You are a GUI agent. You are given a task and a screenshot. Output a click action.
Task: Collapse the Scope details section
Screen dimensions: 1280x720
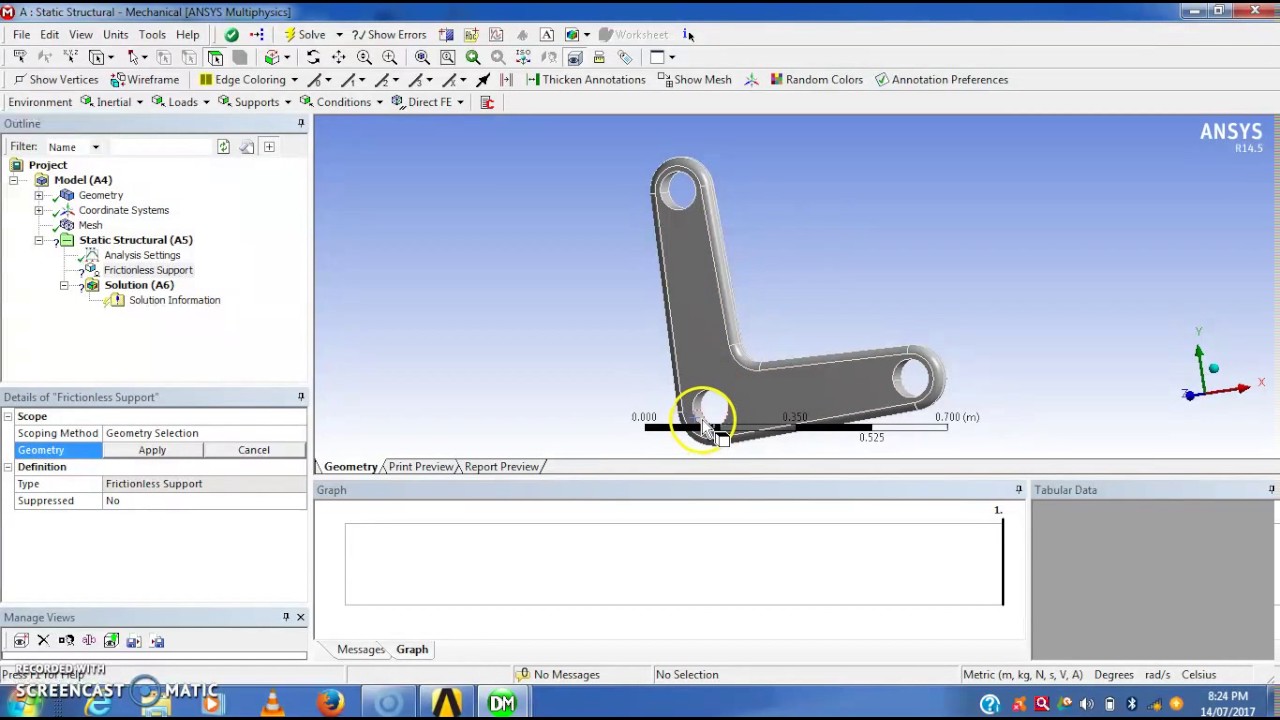tap(8, 416)
